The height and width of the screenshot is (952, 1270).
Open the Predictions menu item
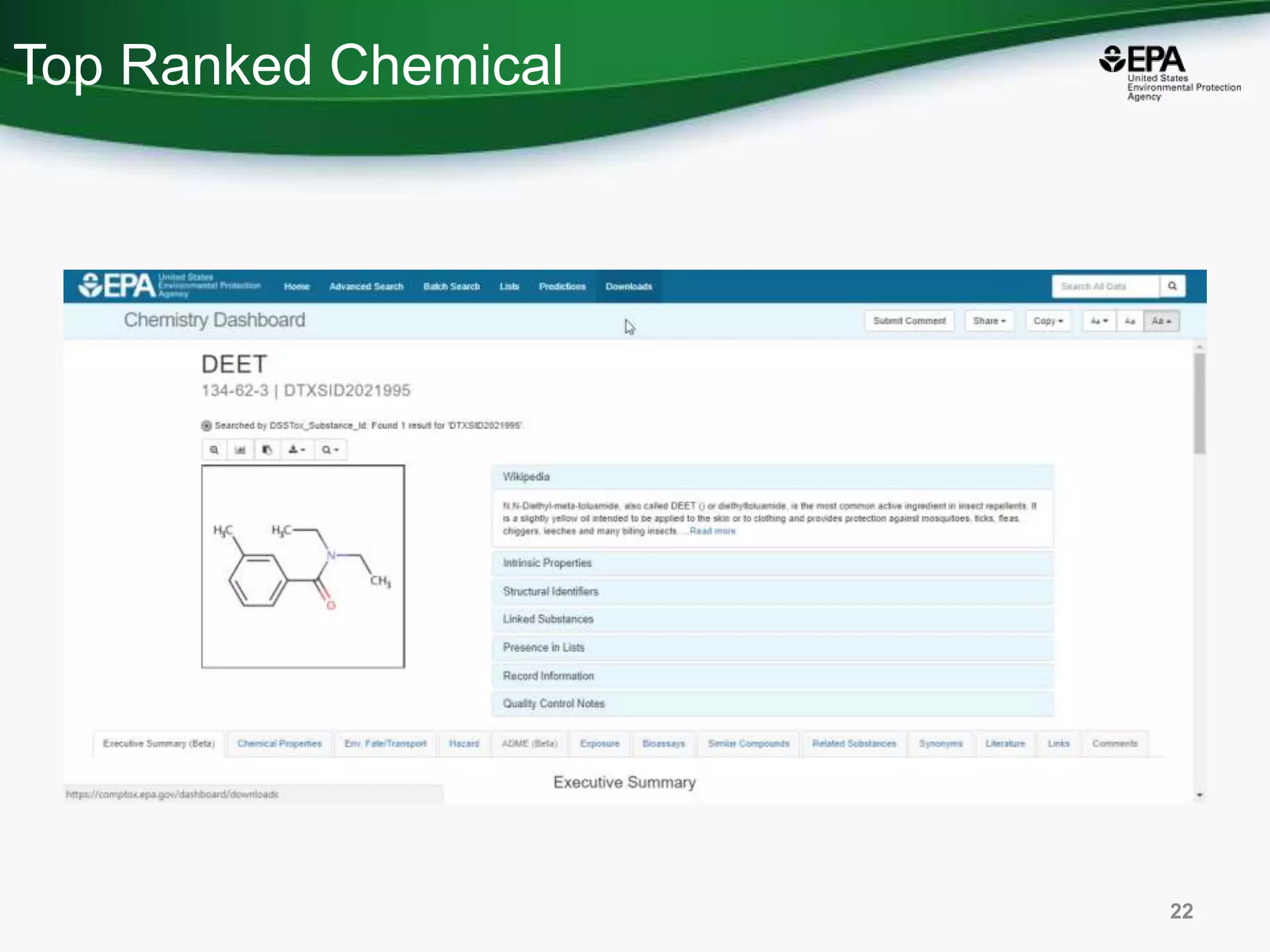pyautogui.click(x=562, y=286)
